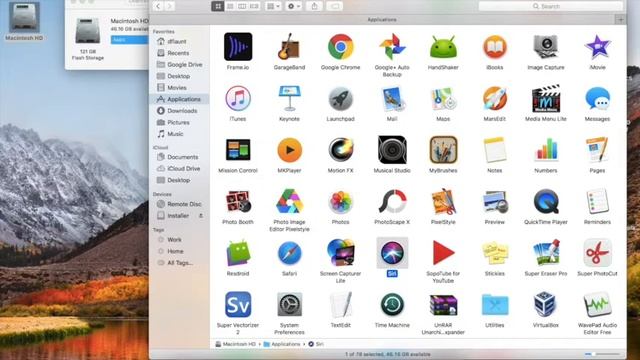Go back in Finder history
The height and width of the screenshot is (360, 640).
tap(158, 6)
